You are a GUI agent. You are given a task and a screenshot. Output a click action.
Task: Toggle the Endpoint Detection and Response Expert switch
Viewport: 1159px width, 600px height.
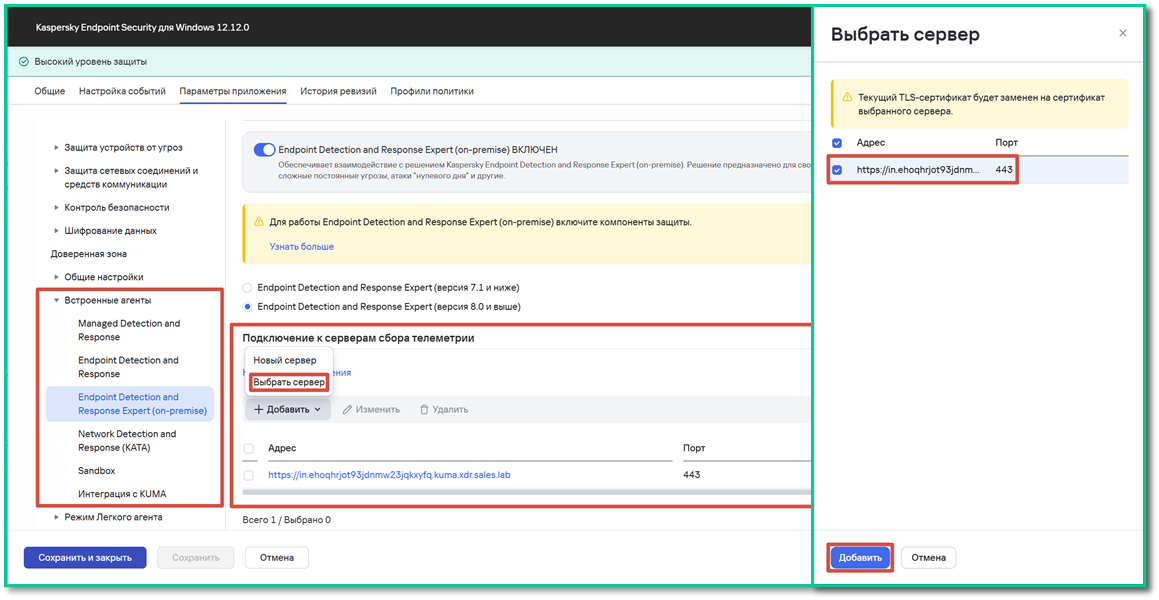tap(264, 150)
